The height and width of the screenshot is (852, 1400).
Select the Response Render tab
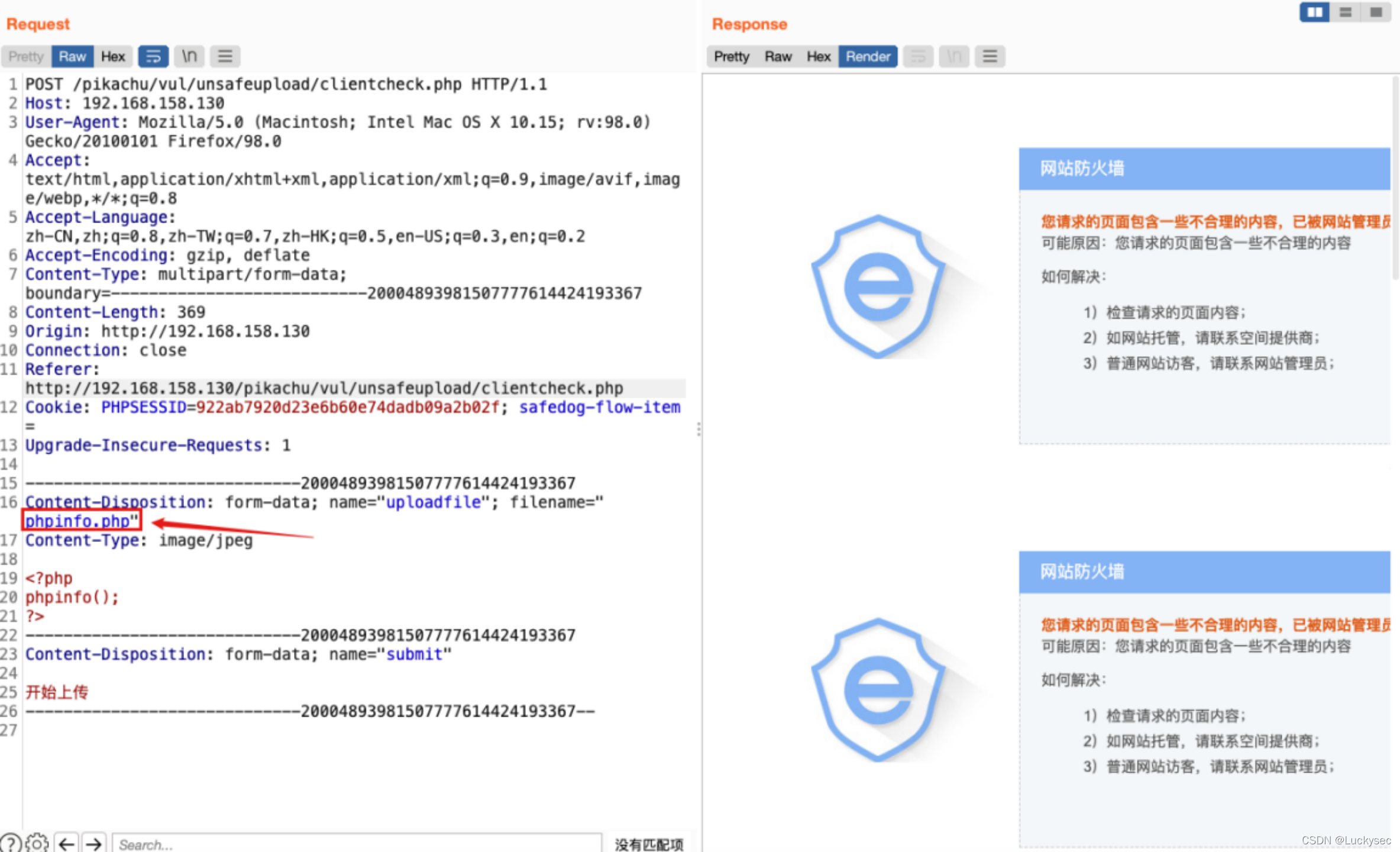pos(868,56)
